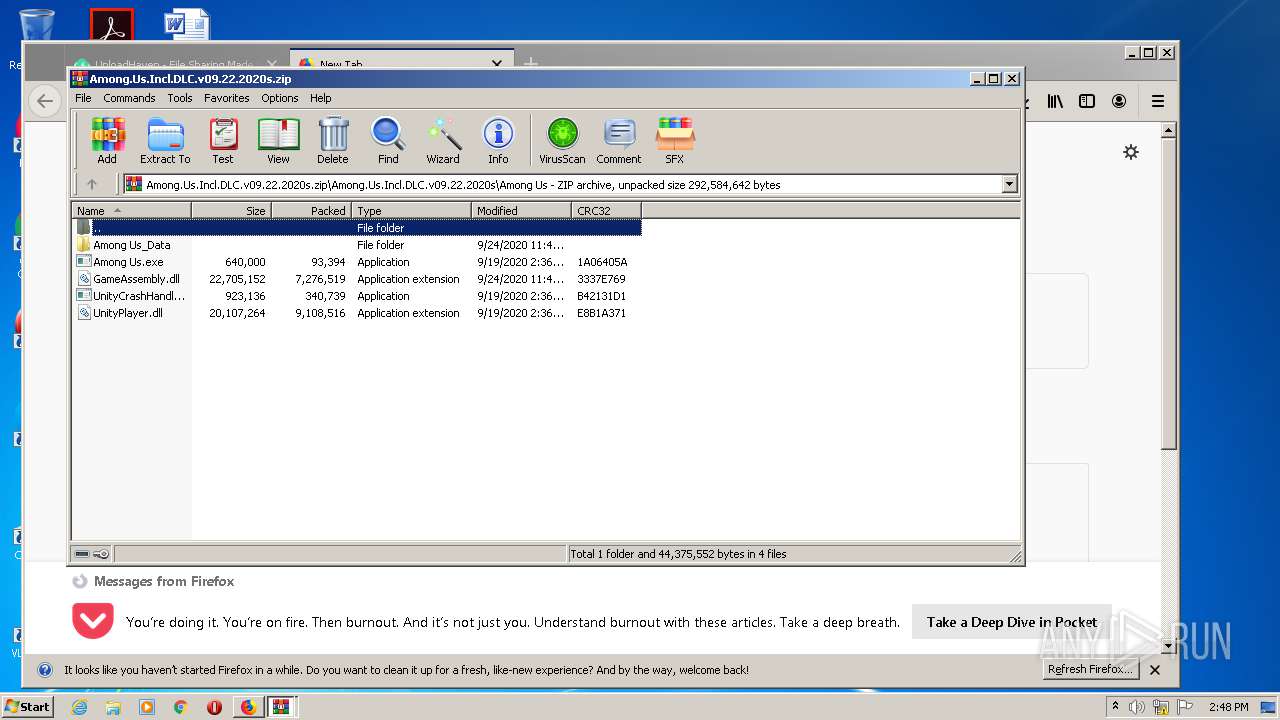Run VirusScan from the toolbar
Image resolution: width=1280 pixels, height=720 pixels.
coord(562,141)
